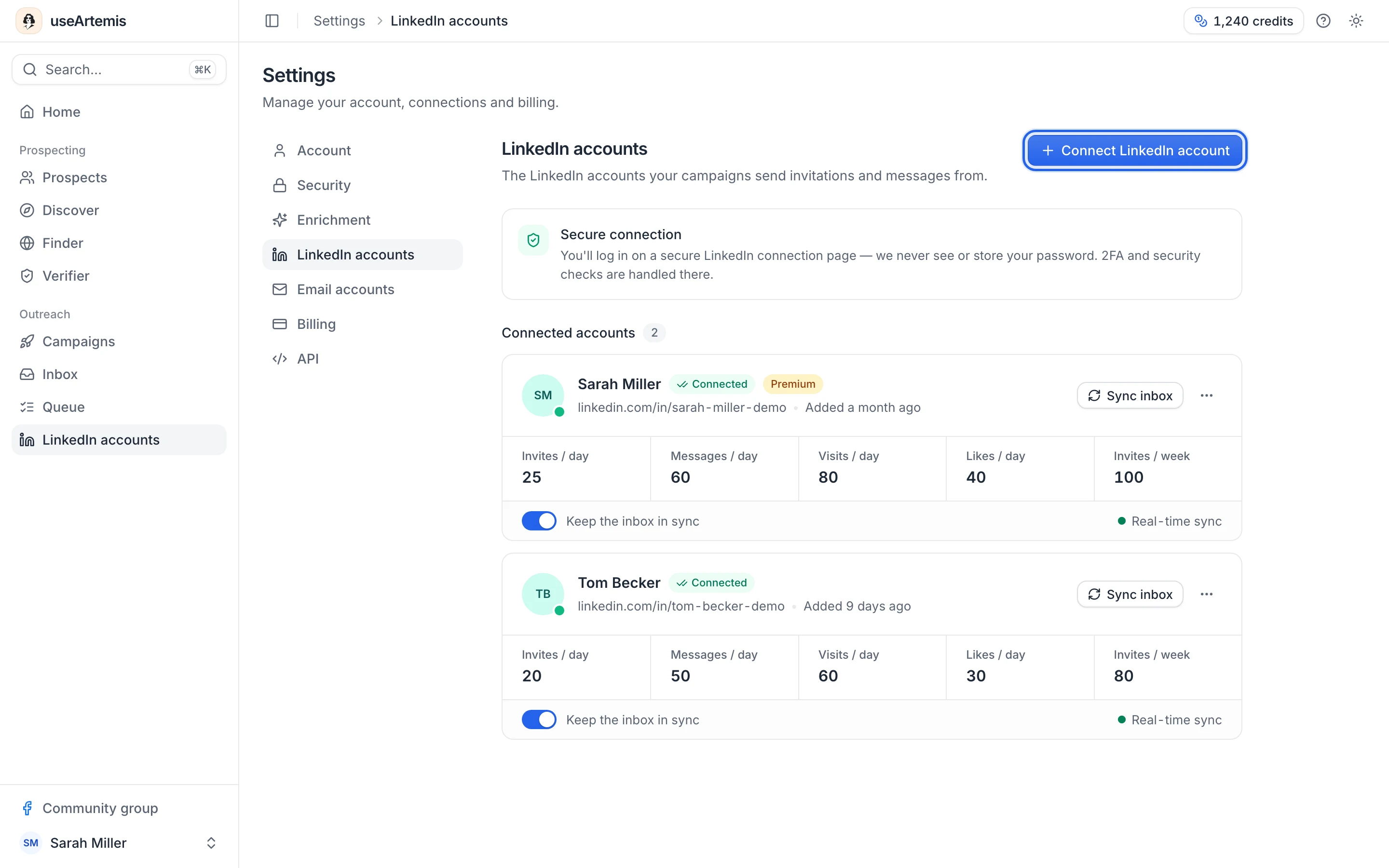Toggle inbox sync for Tom Becker
1389x868 pixels.
539,719
